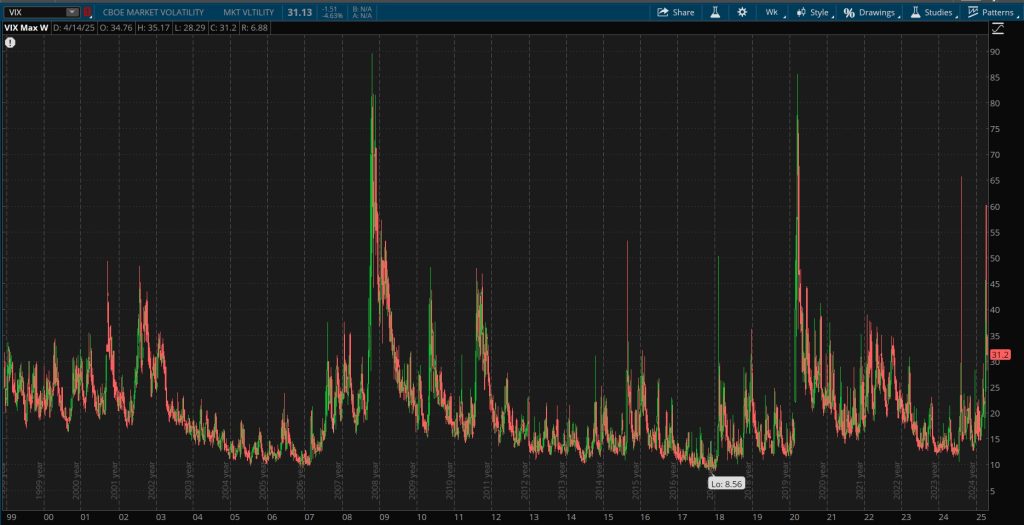Viewport: 1024px width, 525px height.
Task: Click the chart pattern icon next to Patterns
Action: [x=973, y=12]
